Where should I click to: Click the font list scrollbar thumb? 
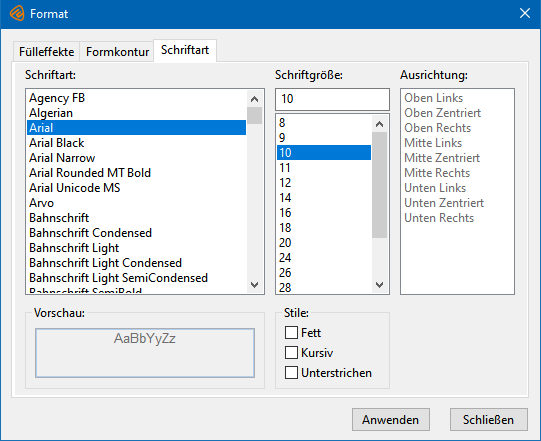(x=255, y=115)
